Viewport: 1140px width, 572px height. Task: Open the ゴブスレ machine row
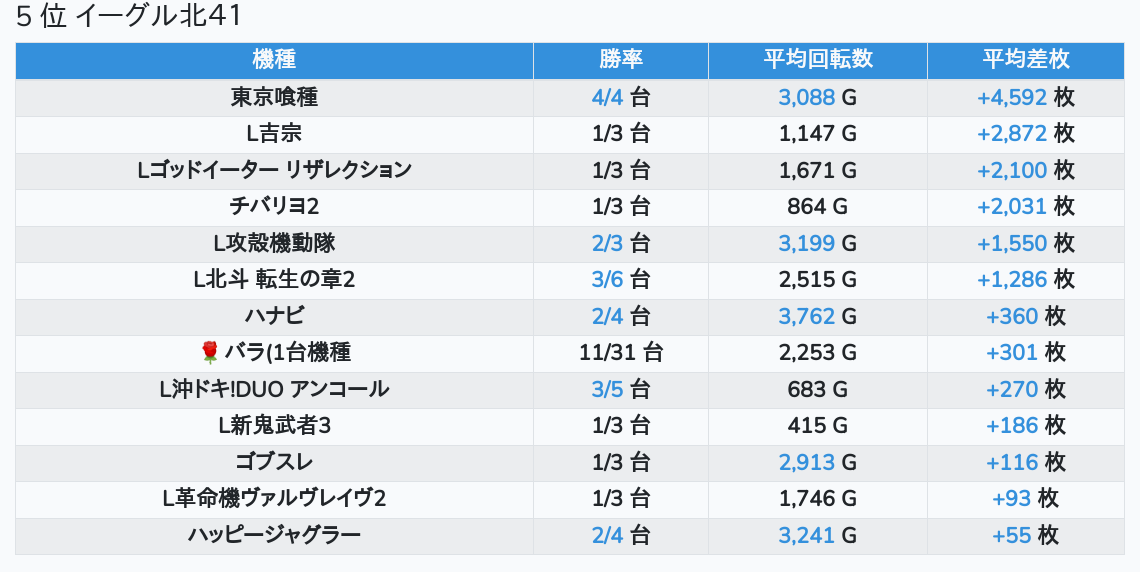coord(274,462)
